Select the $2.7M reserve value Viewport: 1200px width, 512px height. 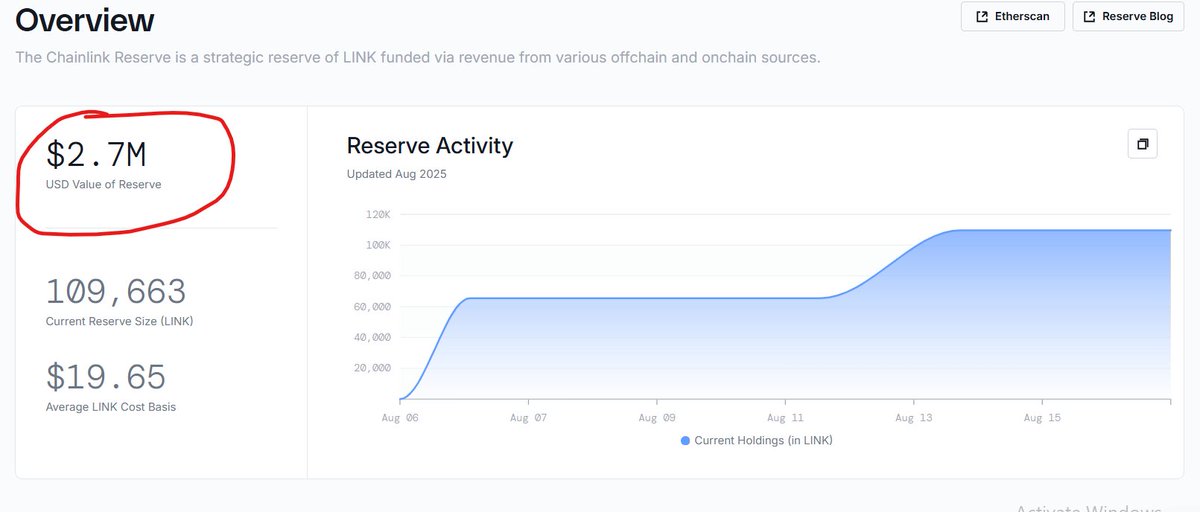click(96, 154)
